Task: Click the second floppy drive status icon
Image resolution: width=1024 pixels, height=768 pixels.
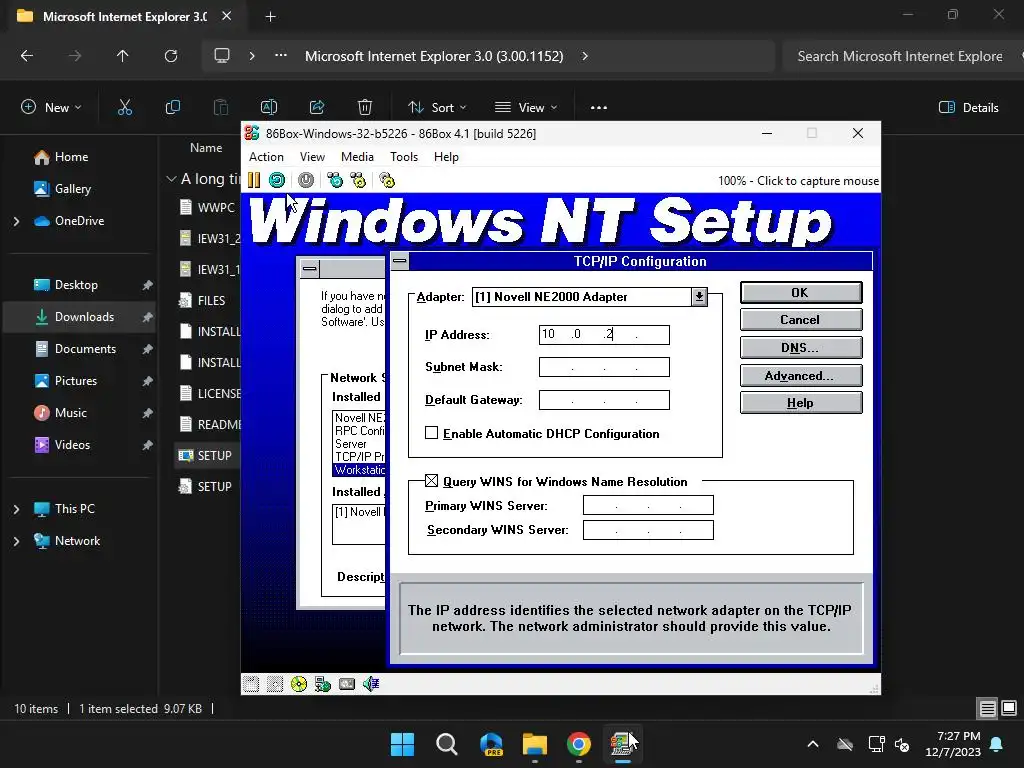Action: point(275,684)
